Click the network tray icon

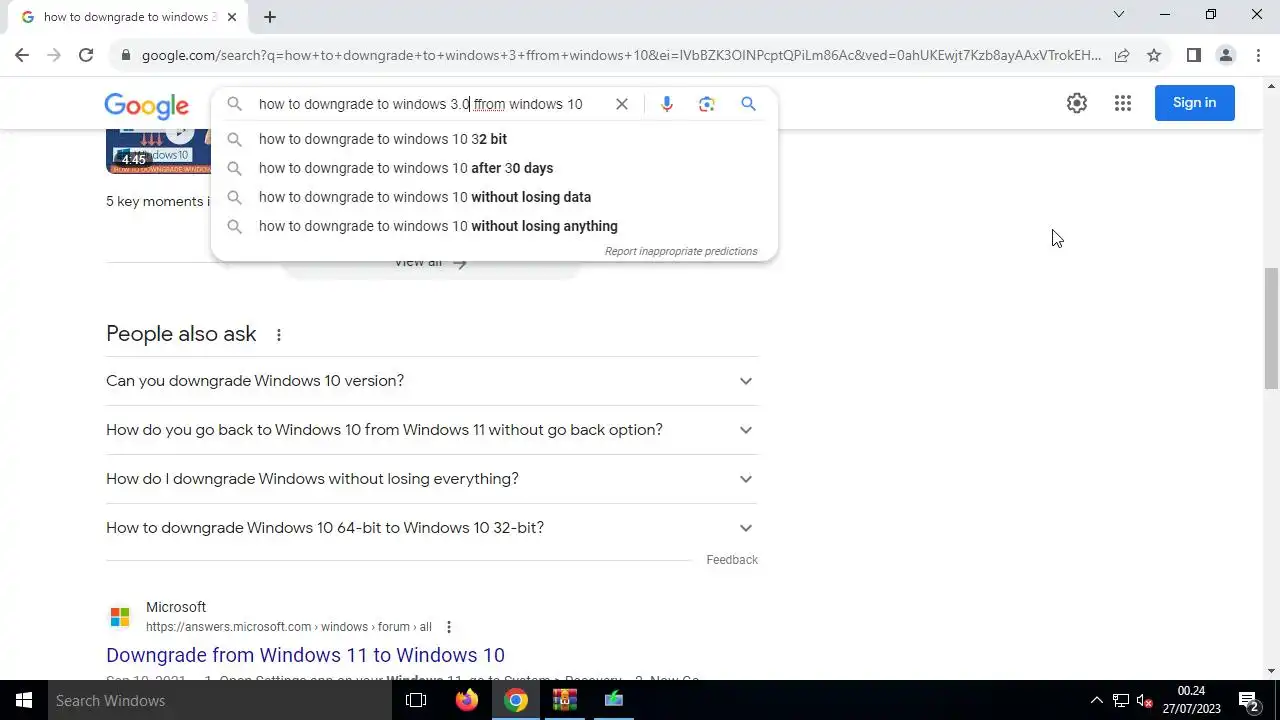pyautogui.click(x=1121, y=700)
